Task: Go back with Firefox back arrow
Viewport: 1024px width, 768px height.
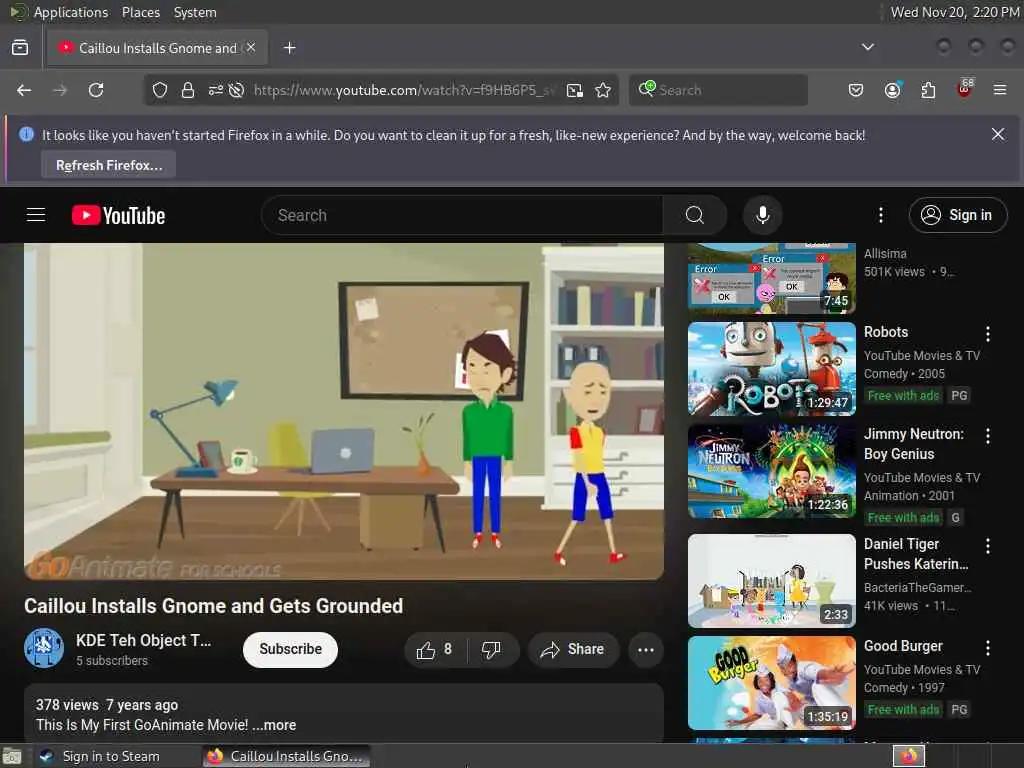Action: (24, 90)
